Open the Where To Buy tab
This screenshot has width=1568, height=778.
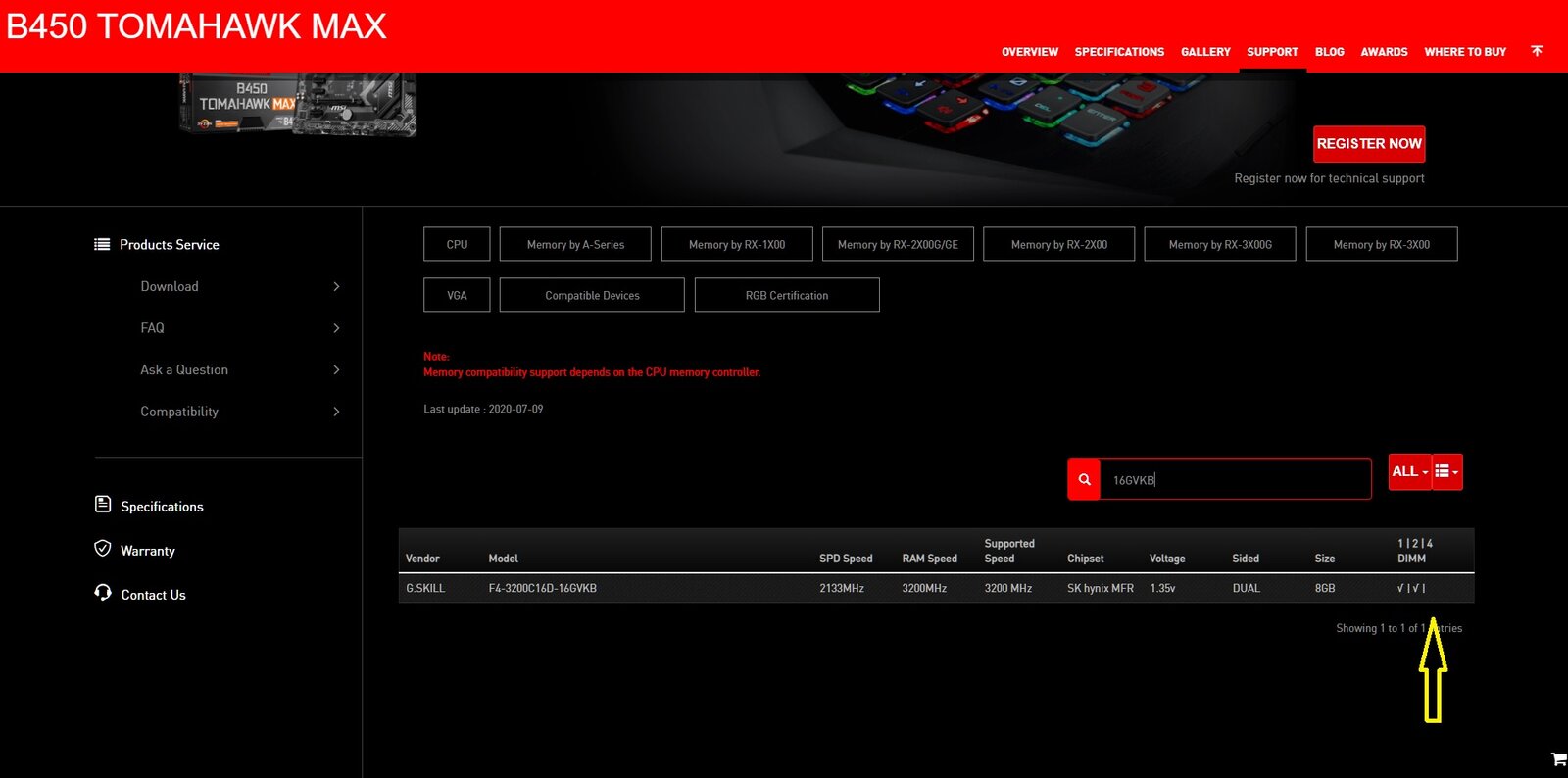[x=1465, y=52]
